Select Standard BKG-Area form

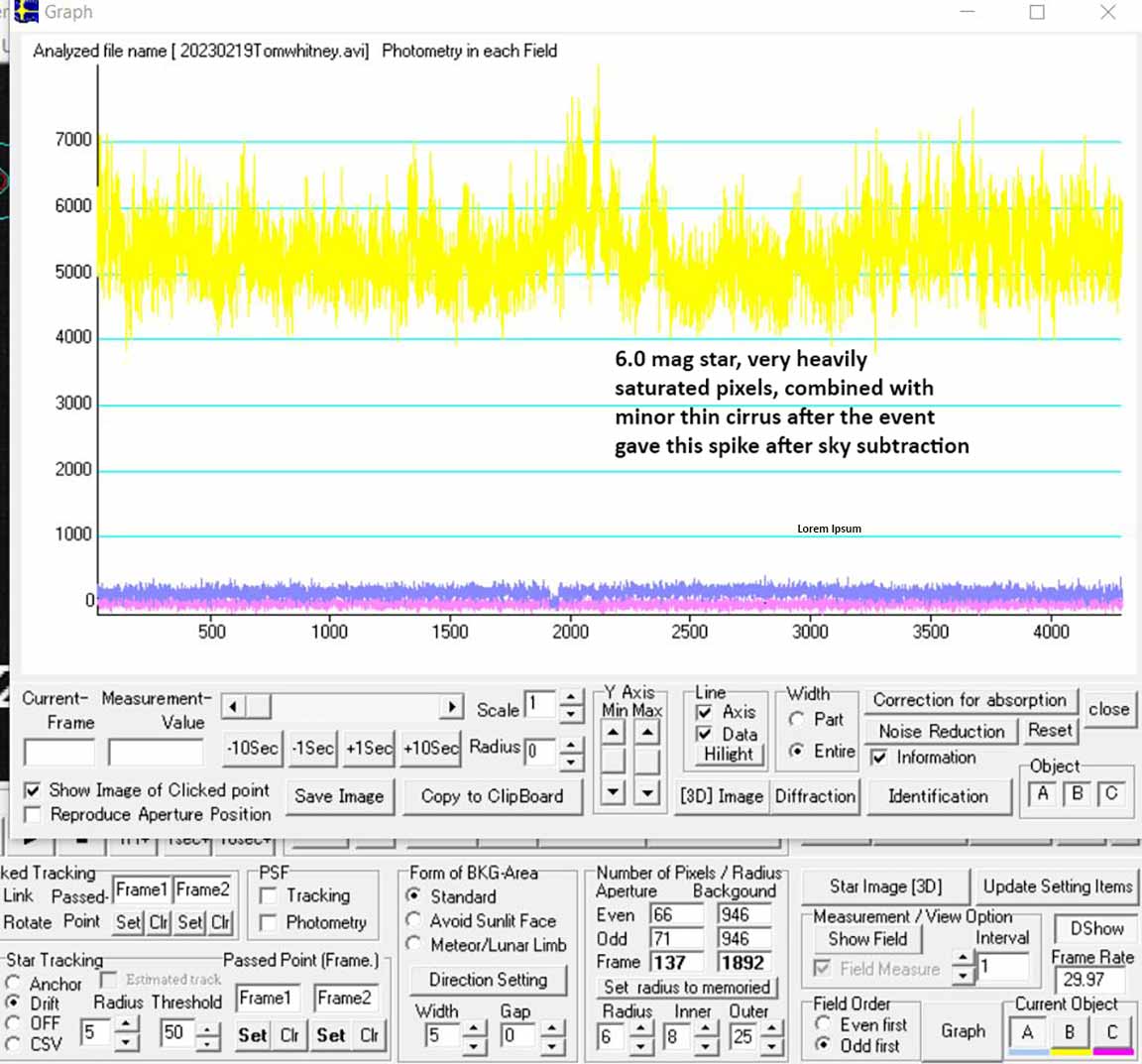[x=413, y=895]
